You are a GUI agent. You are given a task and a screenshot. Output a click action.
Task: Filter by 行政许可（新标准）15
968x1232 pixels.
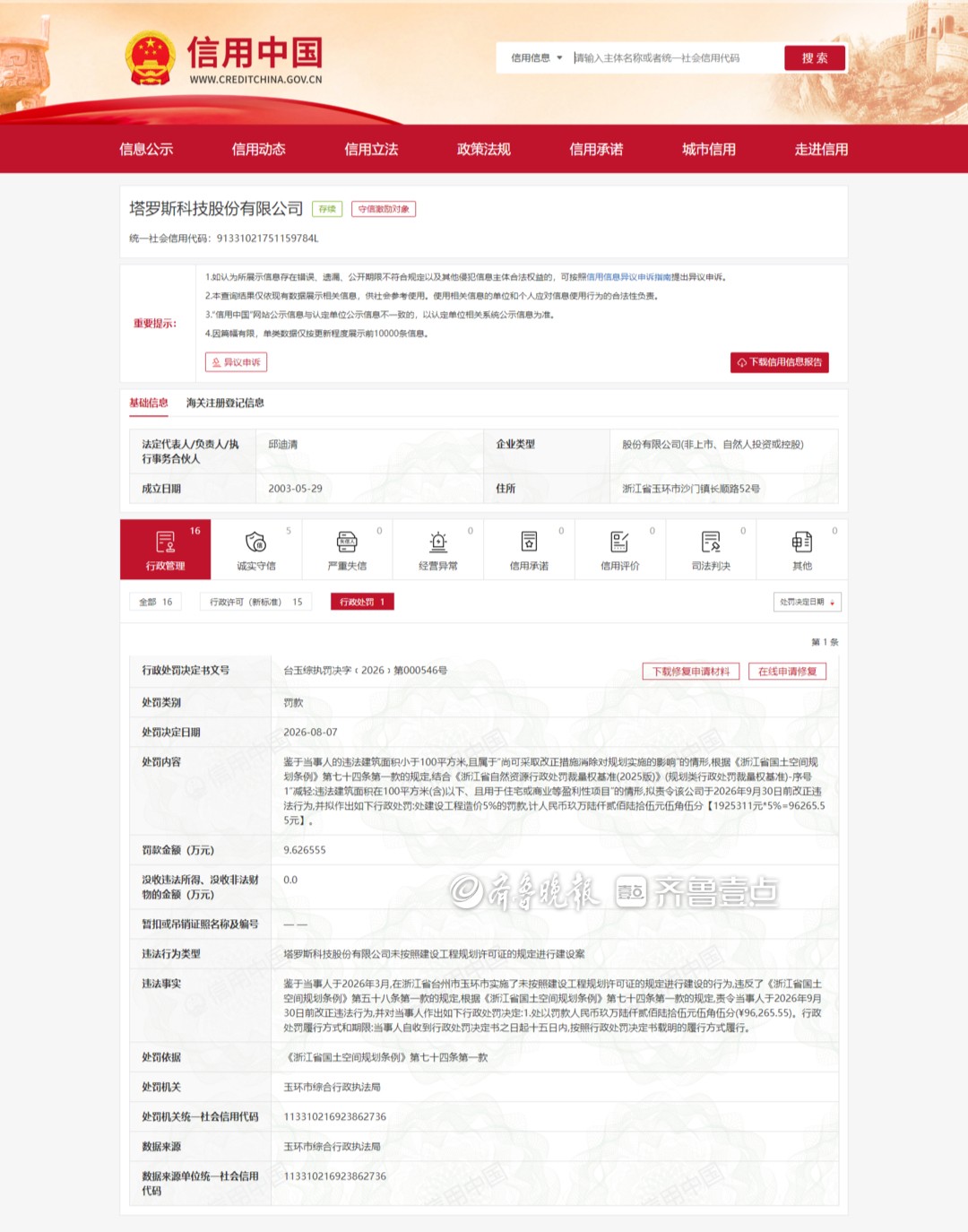[x=256, y=602]
